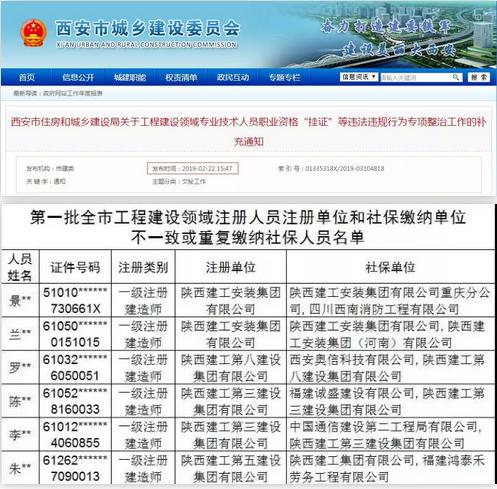
Task: Select ID cell 61262******7090013
Action: [x=75, y=468]
